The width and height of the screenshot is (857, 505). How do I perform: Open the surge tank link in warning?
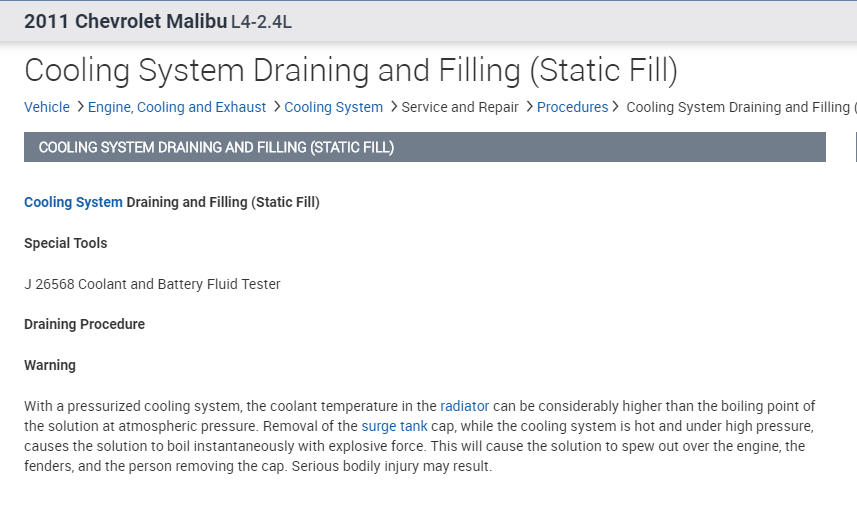click(x=394, y=426)
